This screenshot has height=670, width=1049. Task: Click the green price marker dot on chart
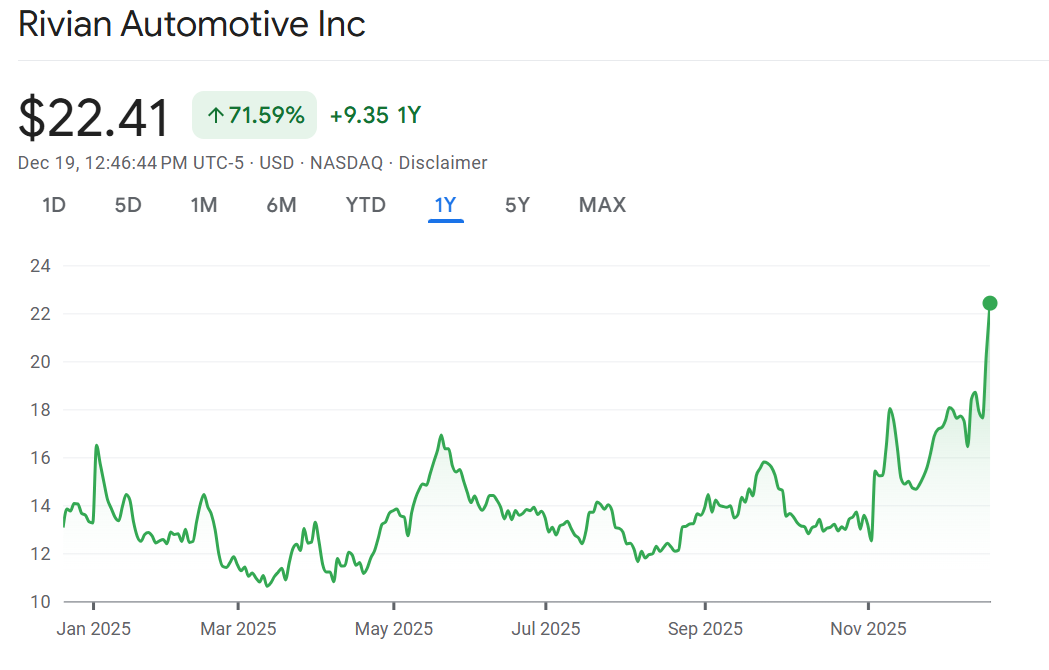point(989,302)
